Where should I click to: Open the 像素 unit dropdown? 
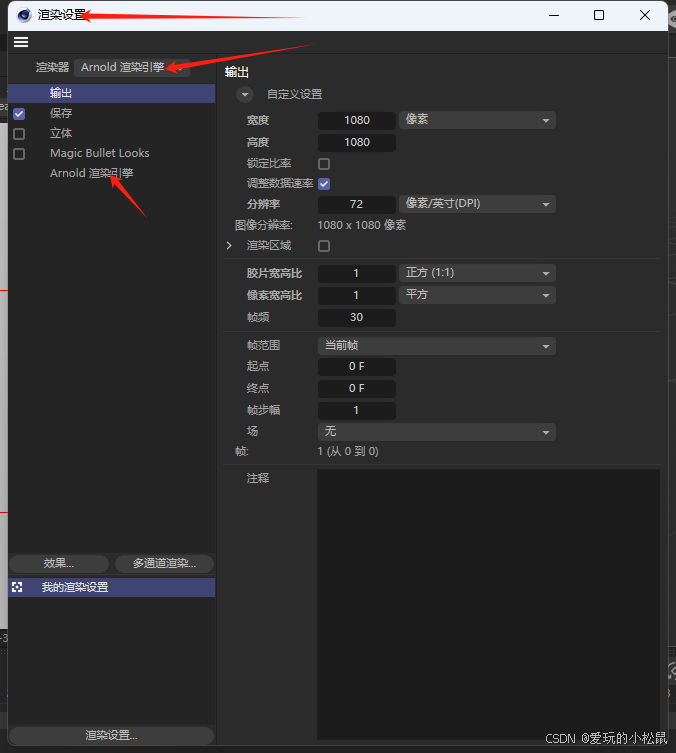click(x=477, y=120)
